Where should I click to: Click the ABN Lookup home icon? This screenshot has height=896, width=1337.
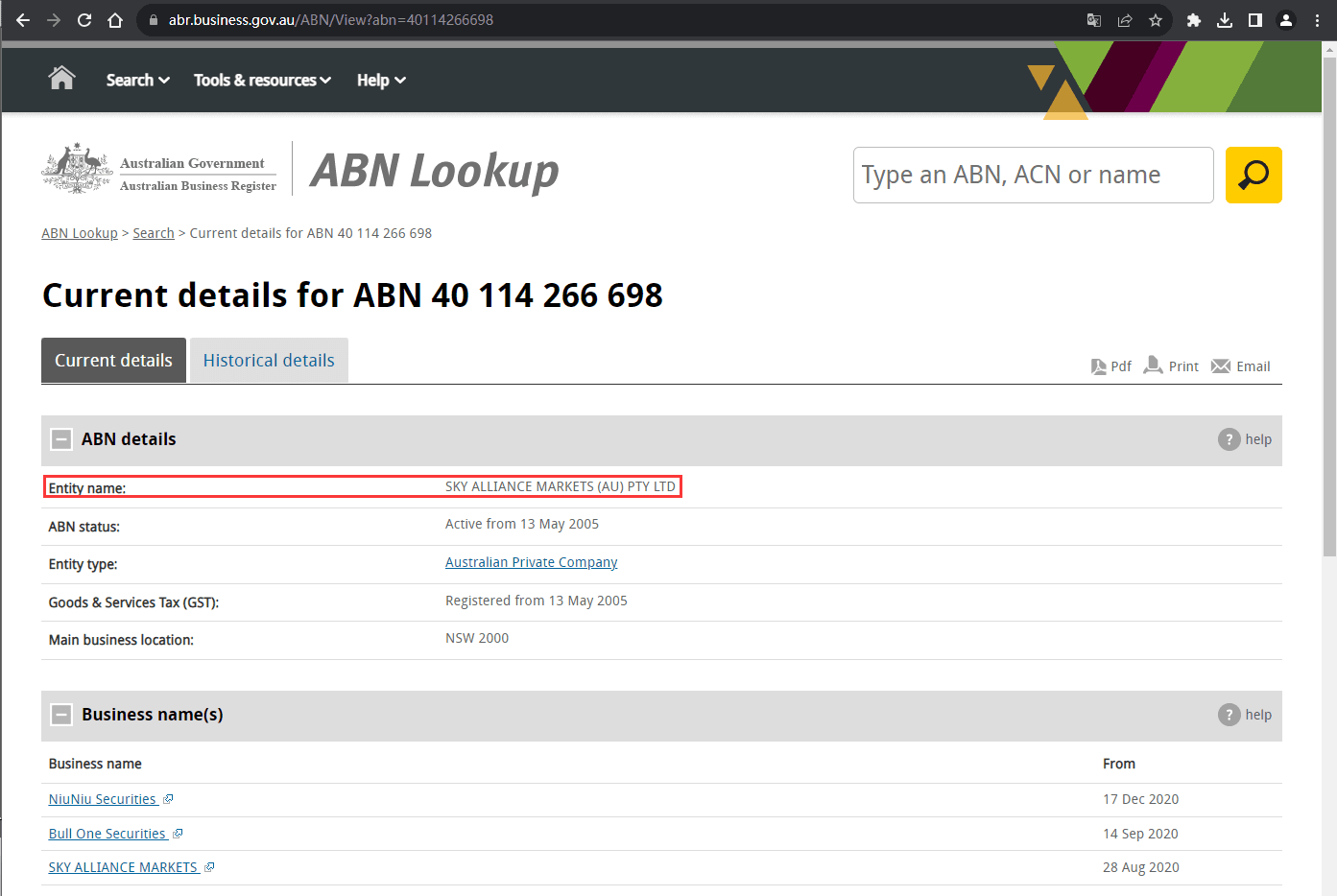click(62, 78)
